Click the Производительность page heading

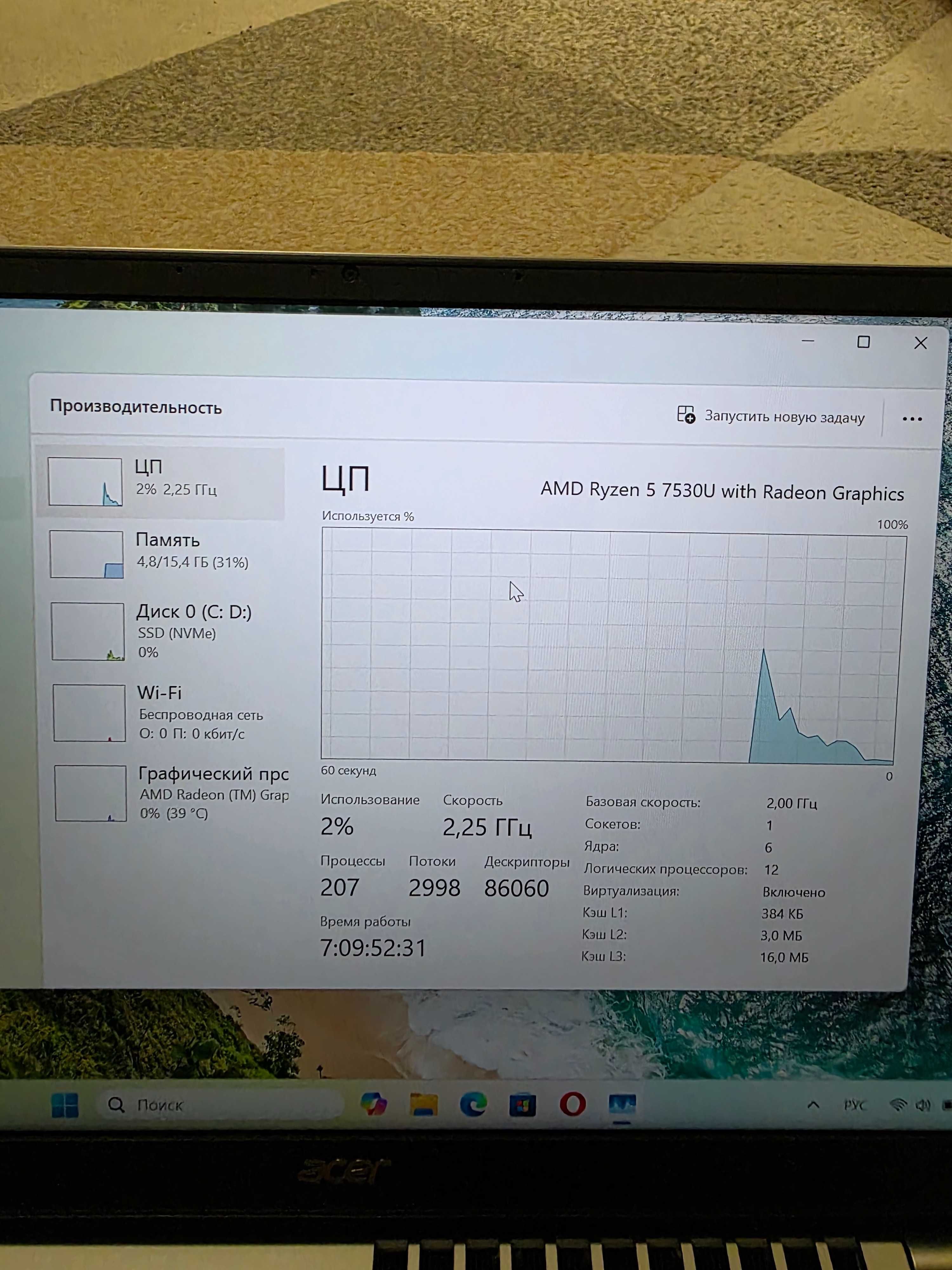coord(136,406)
